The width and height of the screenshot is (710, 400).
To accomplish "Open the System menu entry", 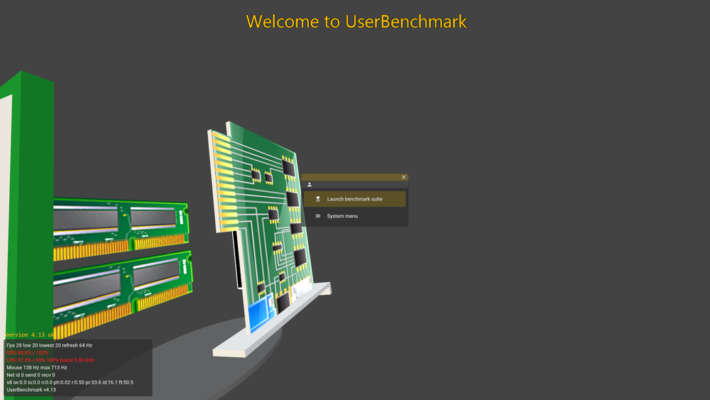I will click(x=355, y=216).
